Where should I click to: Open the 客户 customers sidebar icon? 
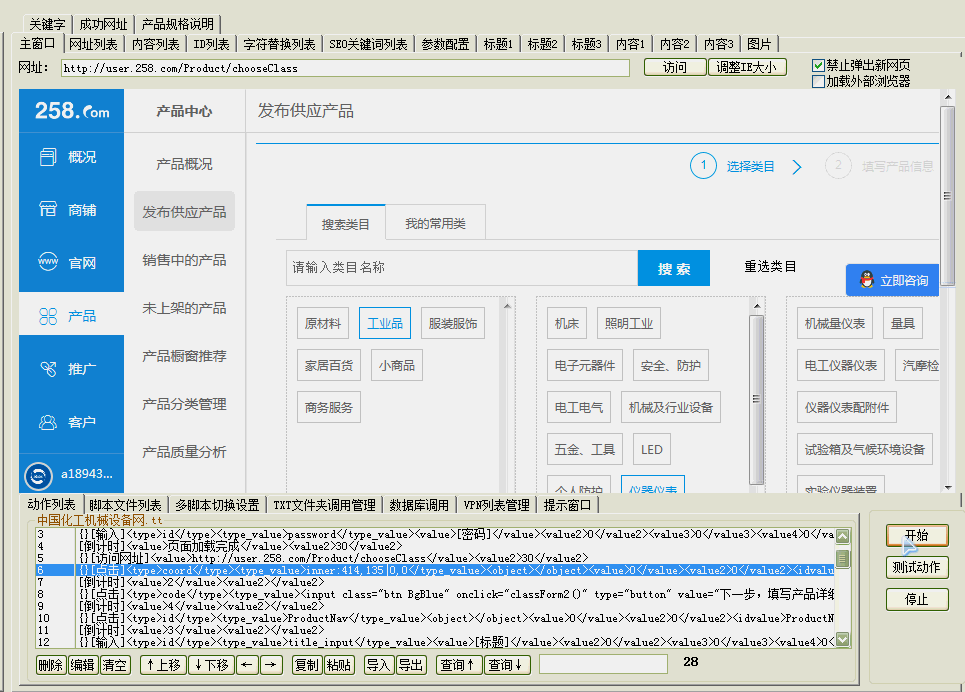[48, 422]
